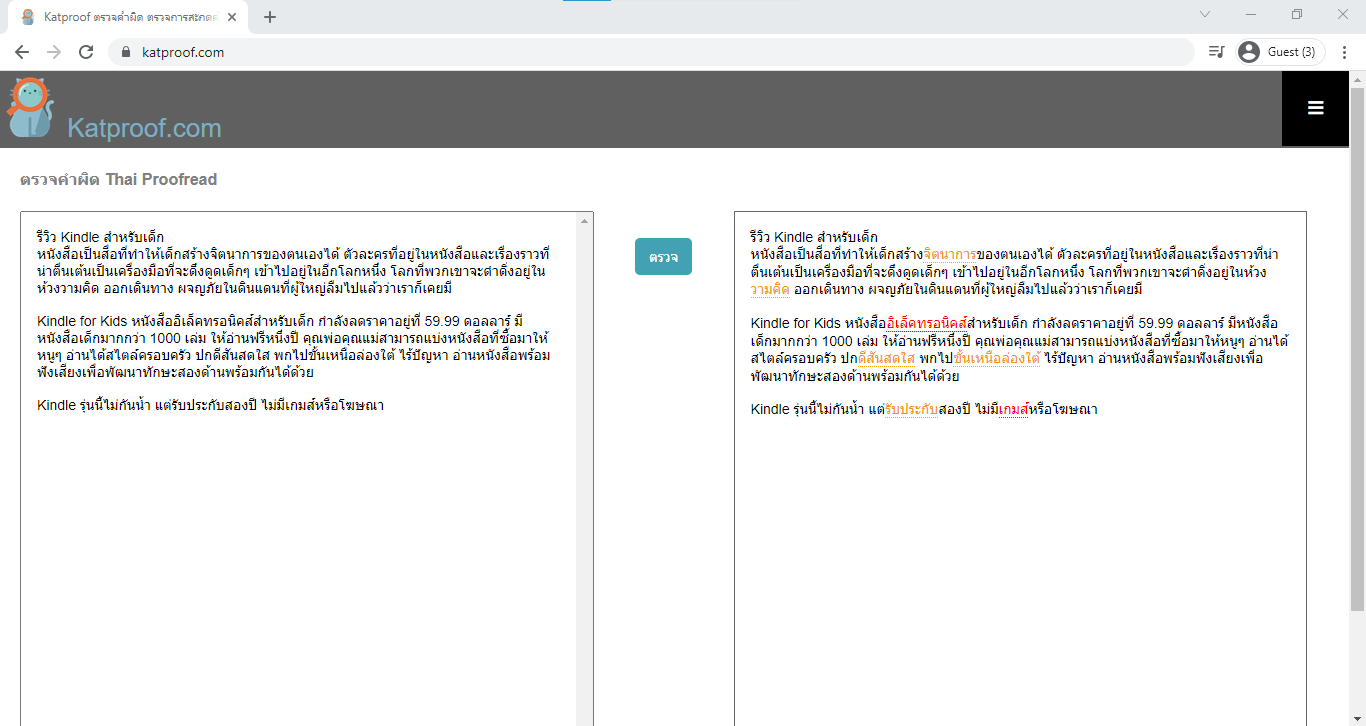Click the highlighted word เกมส์ in the result
This screenshot has width=1366, height=726.
point(1014,409)
